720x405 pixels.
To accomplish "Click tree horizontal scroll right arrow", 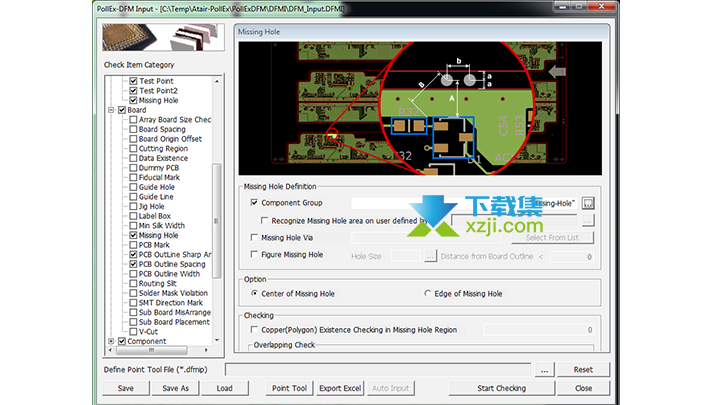I will [206, 350].
